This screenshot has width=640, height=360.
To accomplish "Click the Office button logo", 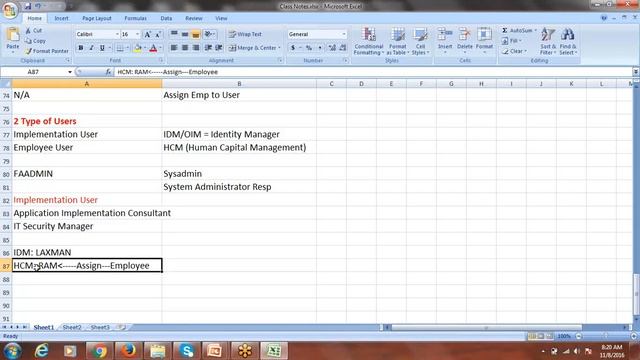I will pos(9,9).
